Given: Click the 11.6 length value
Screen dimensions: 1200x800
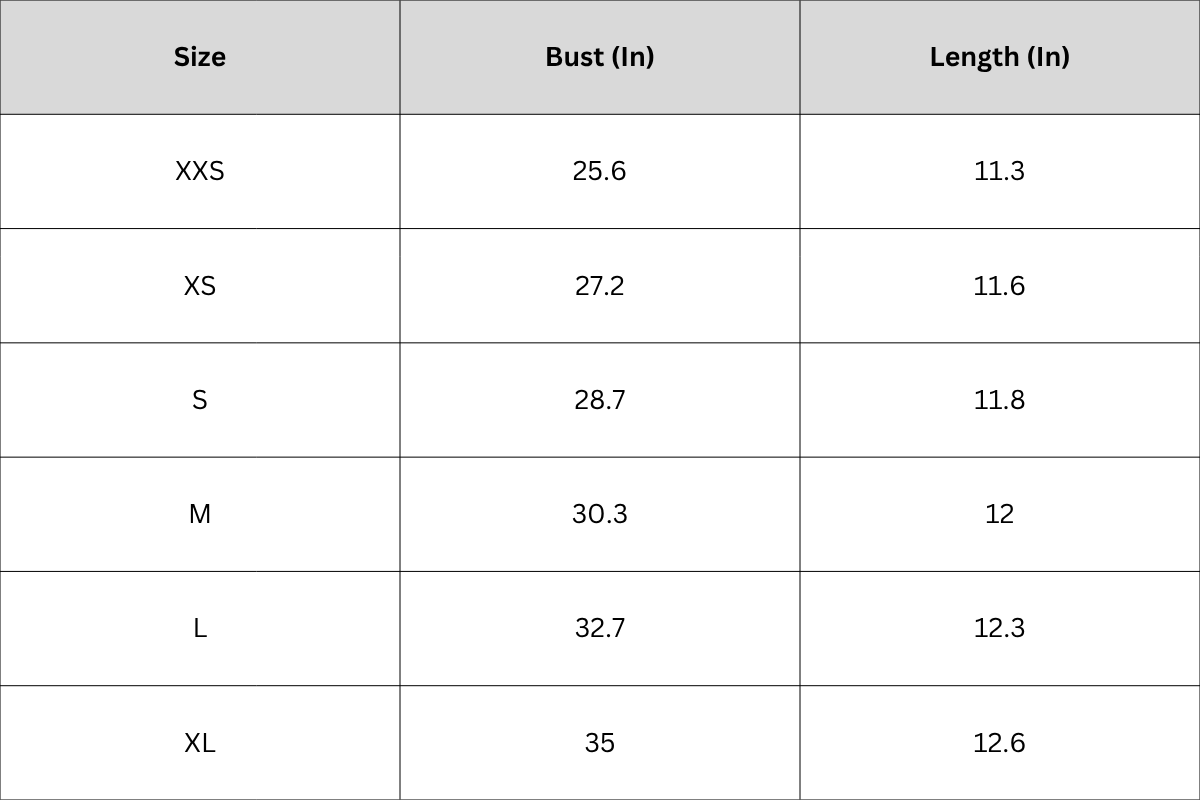Looking at the screenshot, I should [x=1000, y=286].
